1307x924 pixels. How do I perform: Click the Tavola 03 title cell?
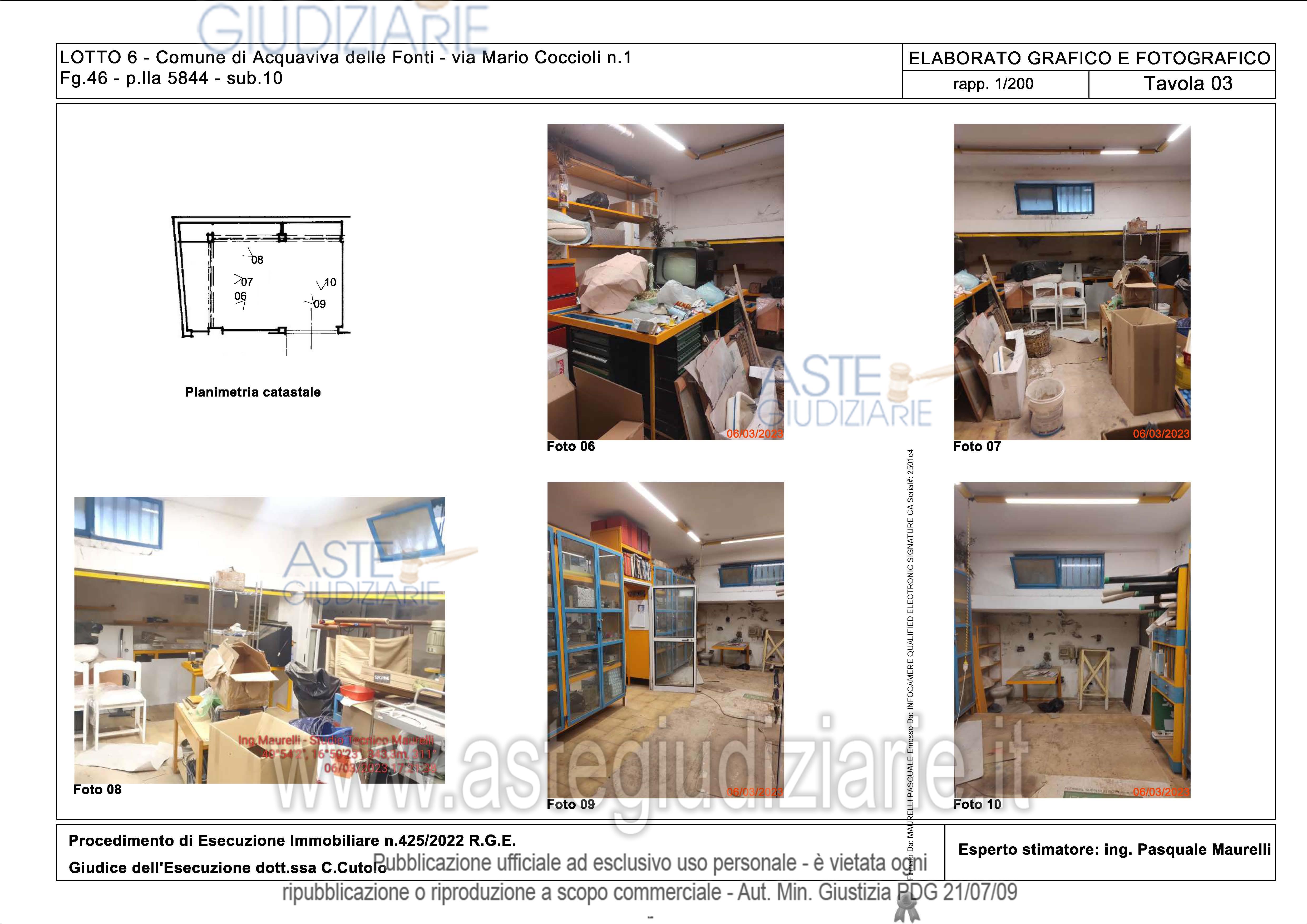(1187, 84)
